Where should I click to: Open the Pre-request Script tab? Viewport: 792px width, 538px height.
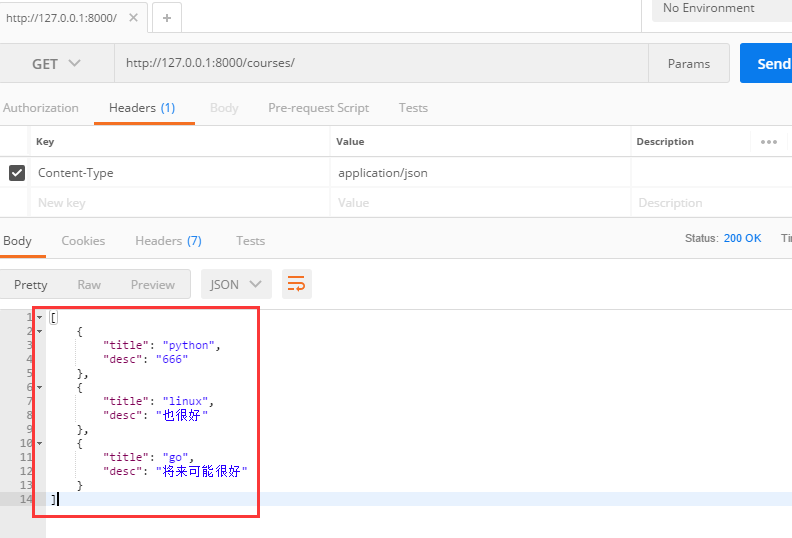318,108
